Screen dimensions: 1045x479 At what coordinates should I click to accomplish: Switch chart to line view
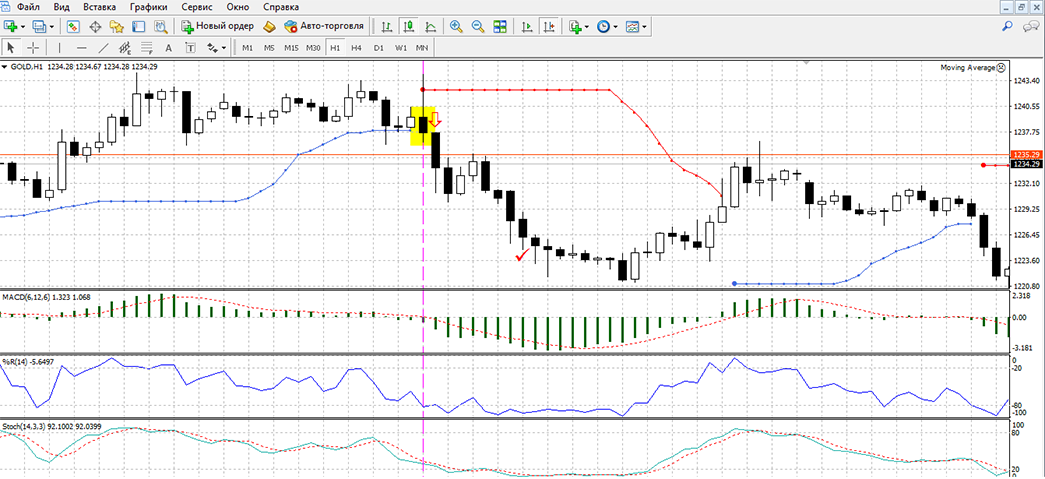[x=430, y=27]
